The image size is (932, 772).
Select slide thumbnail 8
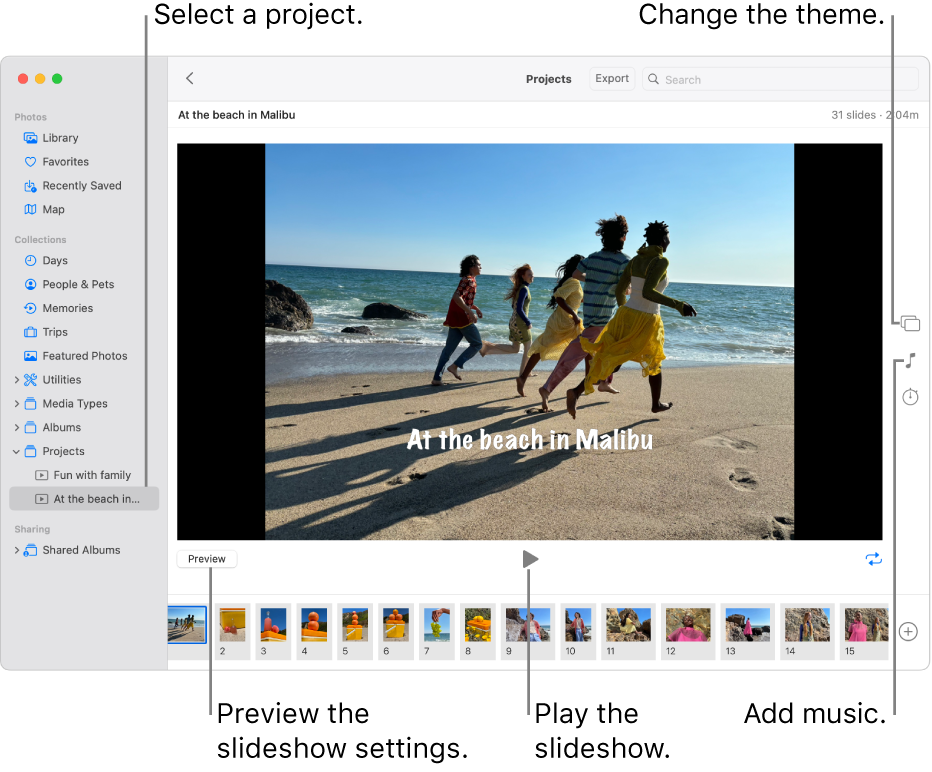[478, 631]
